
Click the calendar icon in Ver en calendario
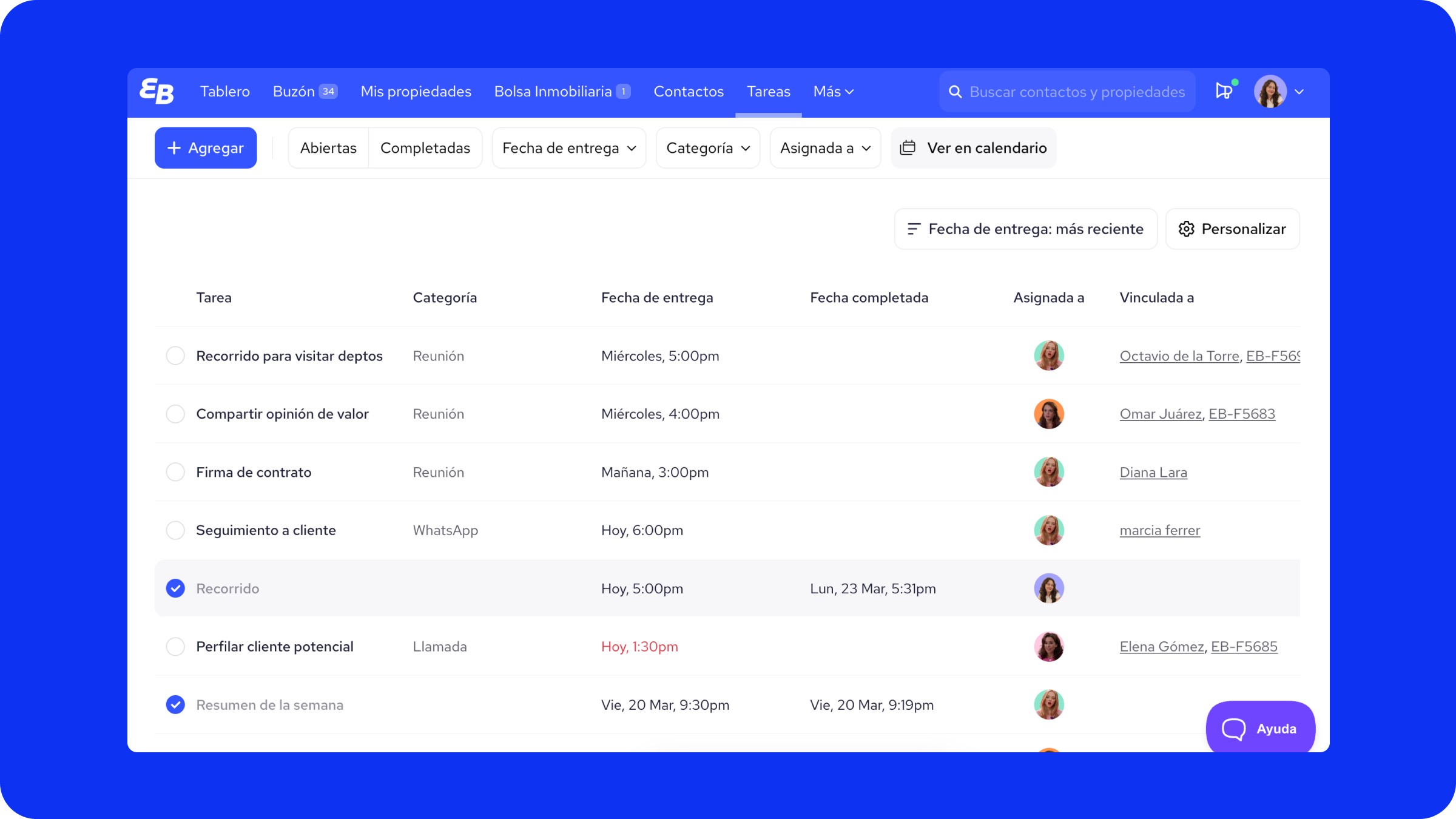point(908,148)
